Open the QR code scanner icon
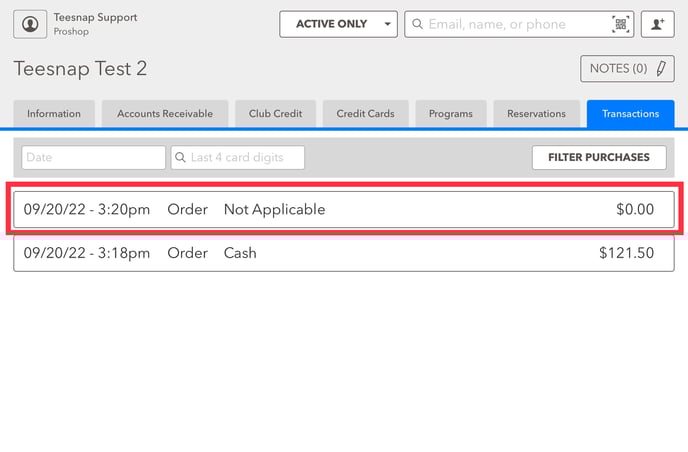688x452 pixels. pyautogui.click(x=620, y=24)
